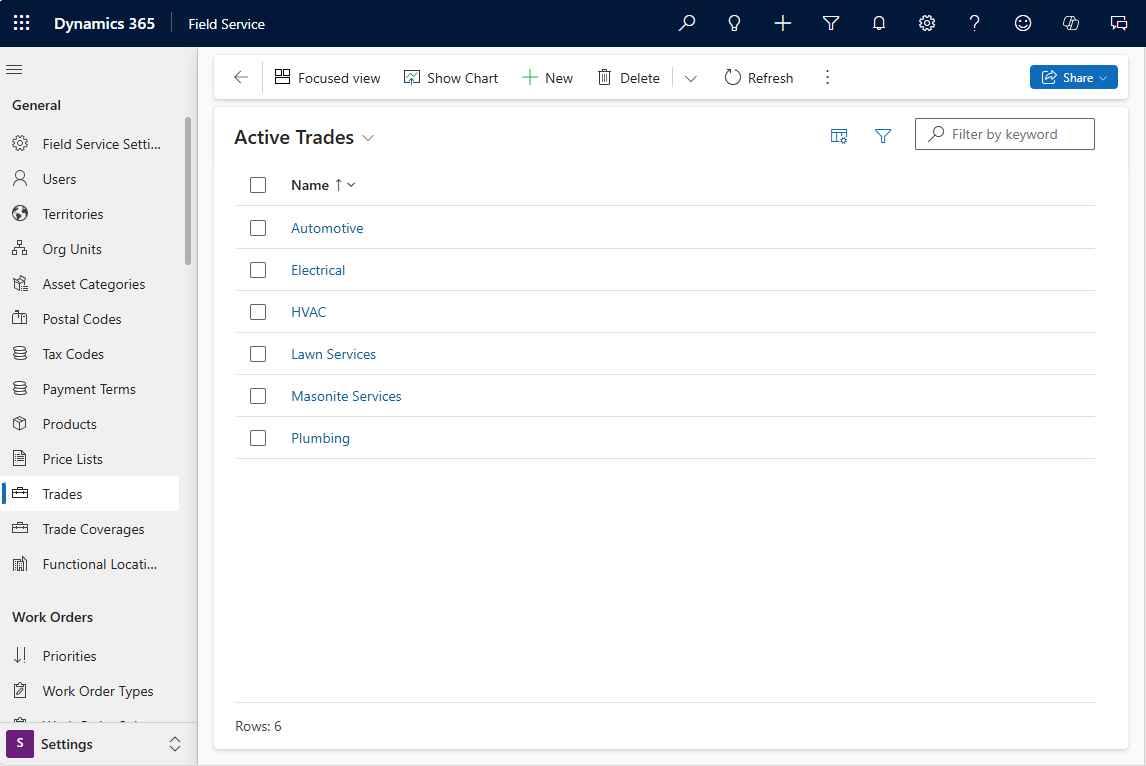Open the app launcher waffle icon

coord(22,23)
